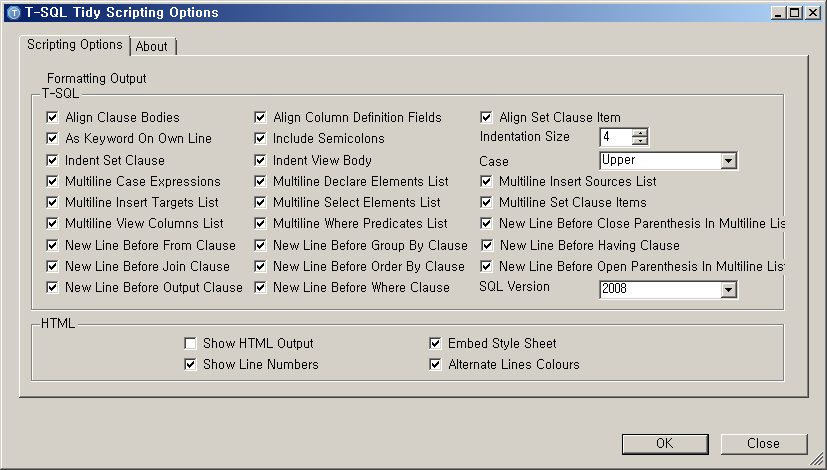Click the T-SQL Tidy title bar icon
Image resolution: width=827 pixels, height=470 pixels.
click(15, 13)
